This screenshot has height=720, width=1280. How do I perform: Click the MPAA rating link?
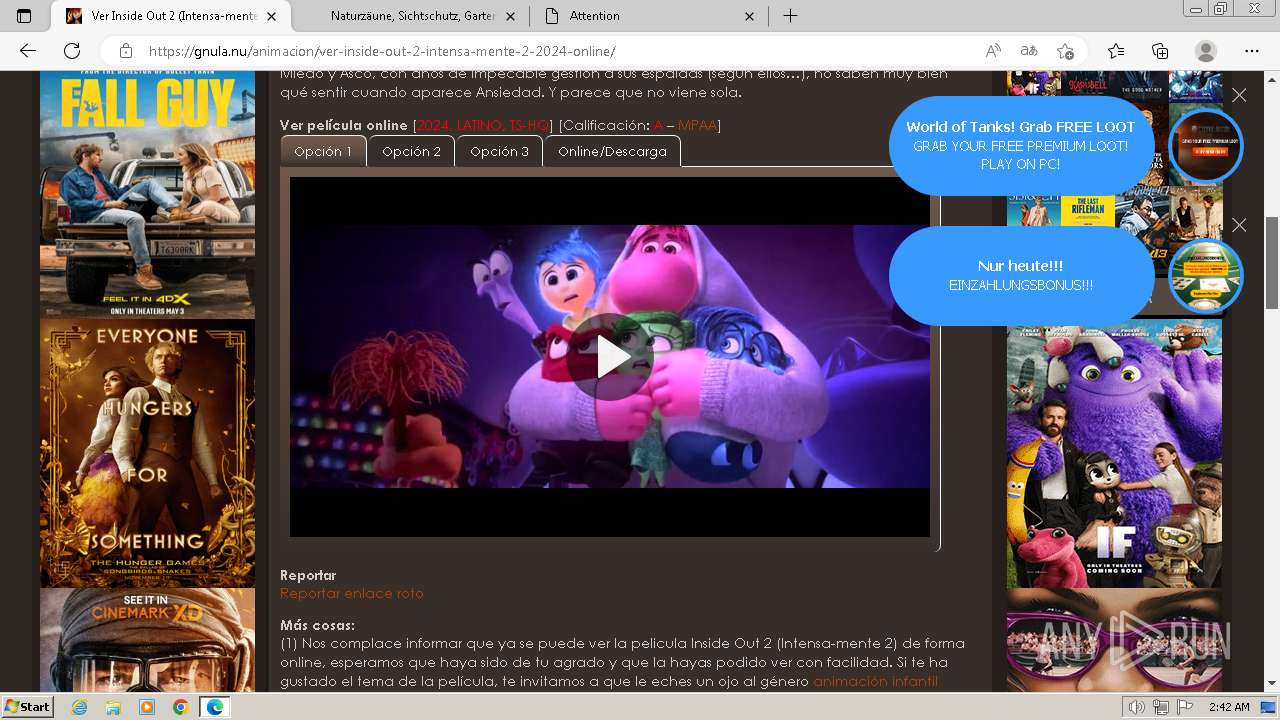coord(697,125)
